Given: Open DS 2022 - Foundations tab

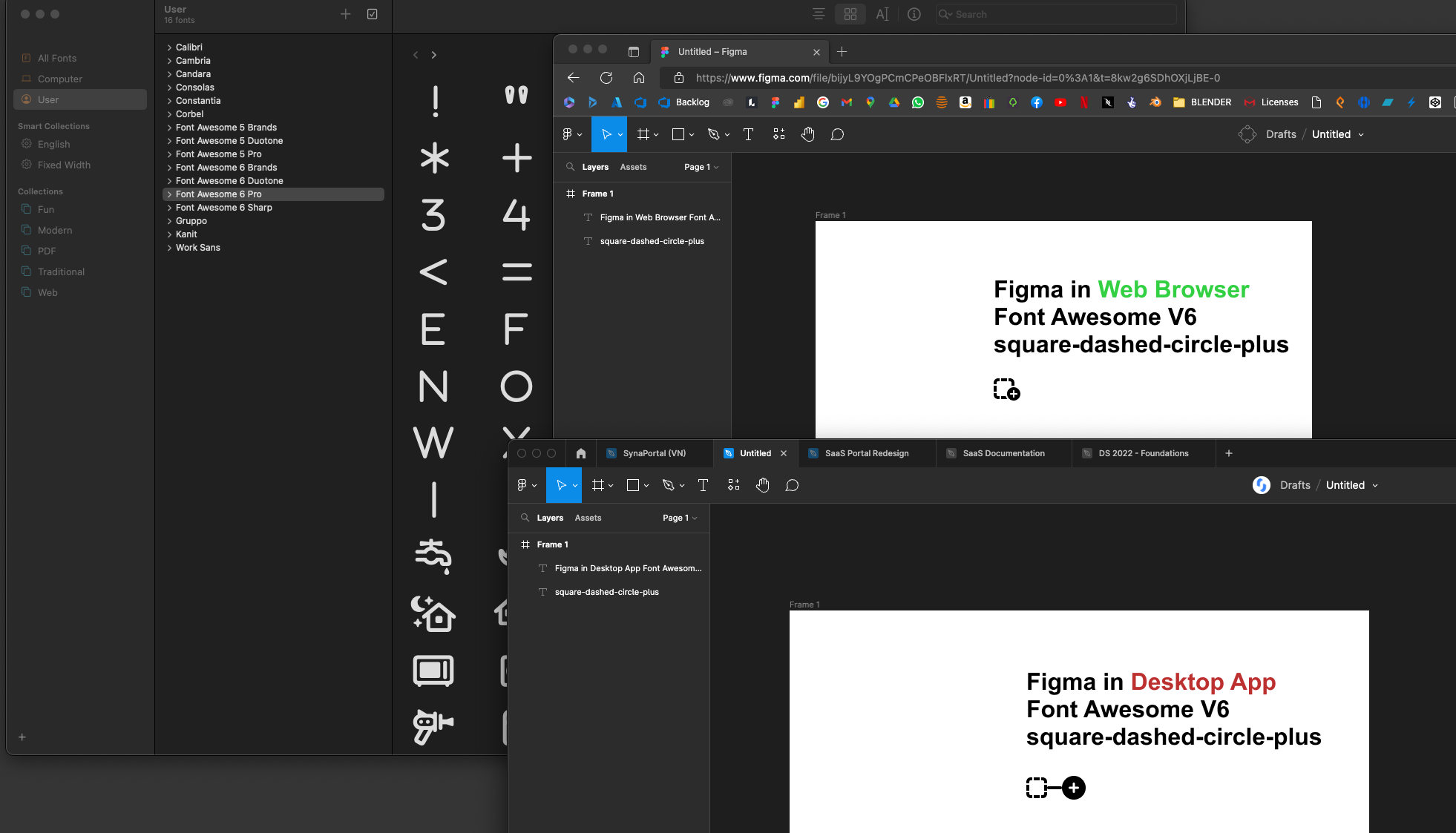Looking at the screenshot, I should point(1143,453).
